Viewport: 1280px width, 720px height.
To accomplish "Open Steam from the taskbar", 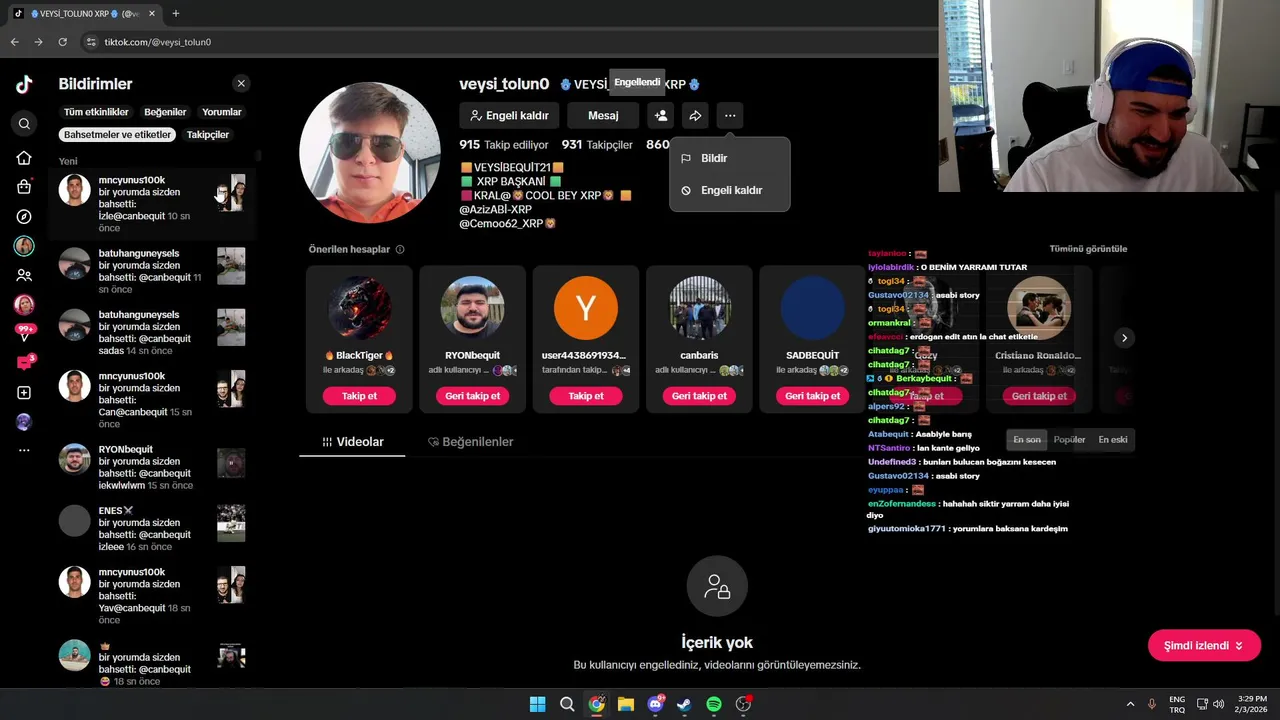I will (684, 704).
